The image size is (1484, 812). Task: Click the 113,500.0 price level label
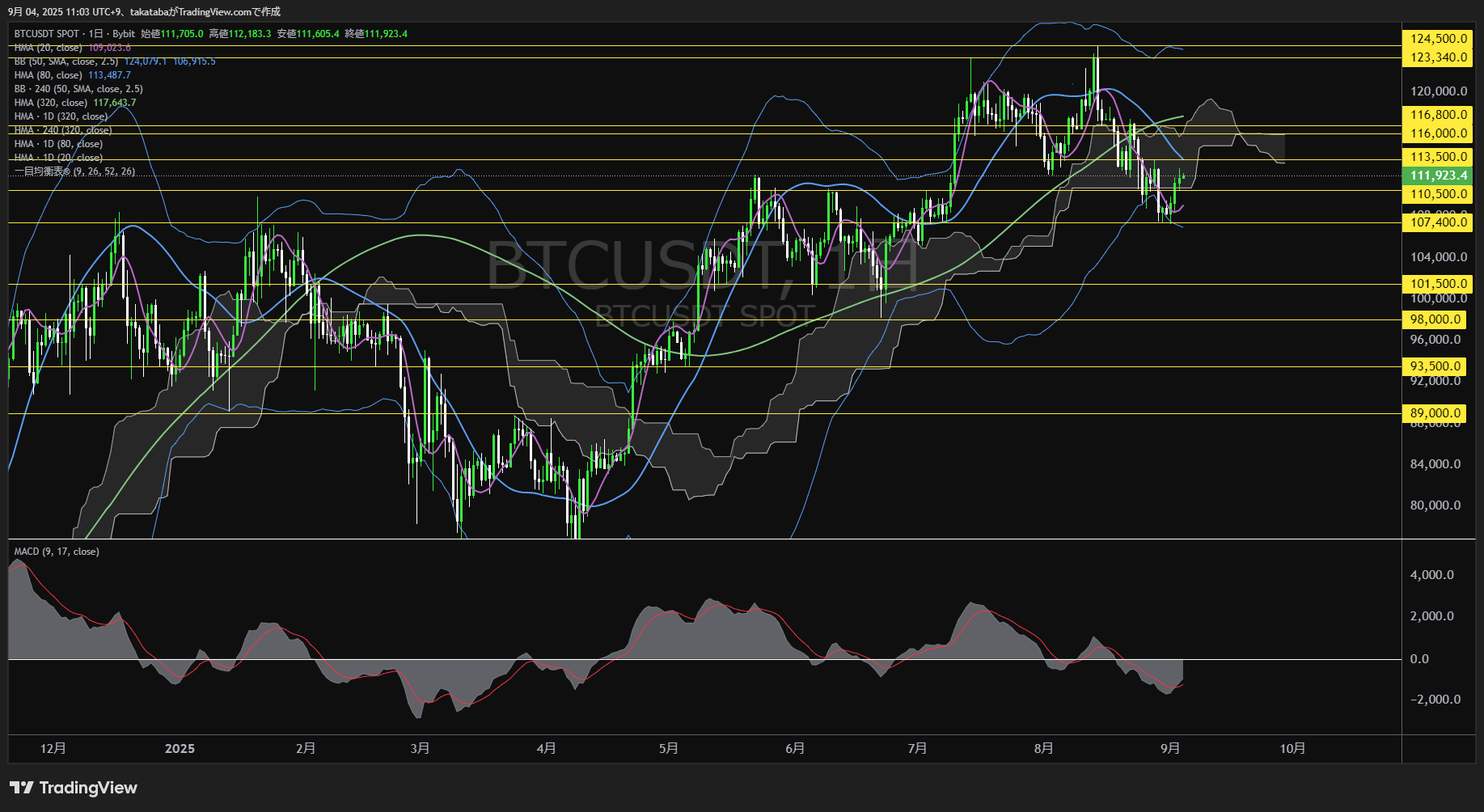click(1437, 157)
